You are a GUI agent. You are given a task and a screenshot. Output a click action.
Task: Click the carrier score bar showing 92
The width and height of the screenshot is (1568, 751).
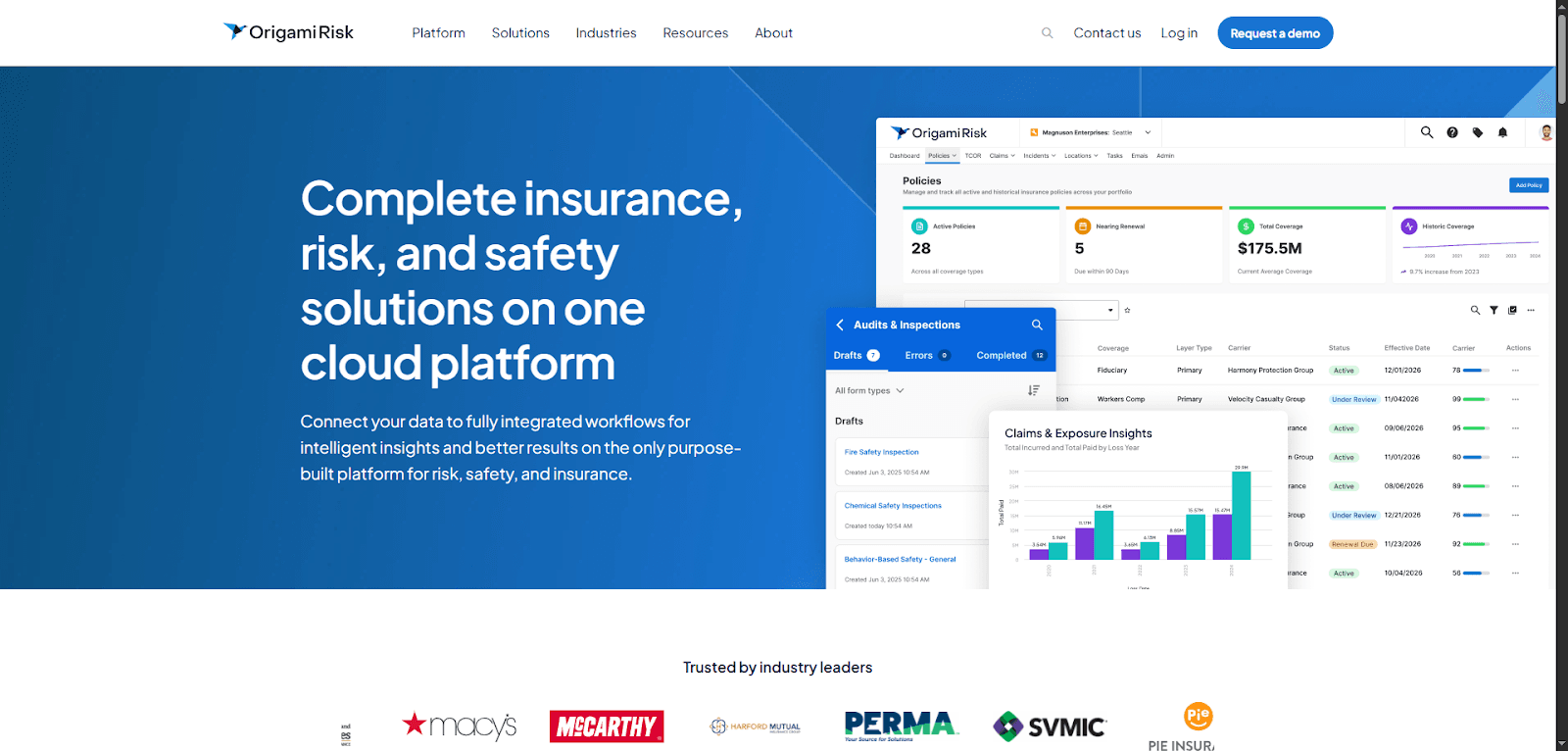tap(1476, 544)
